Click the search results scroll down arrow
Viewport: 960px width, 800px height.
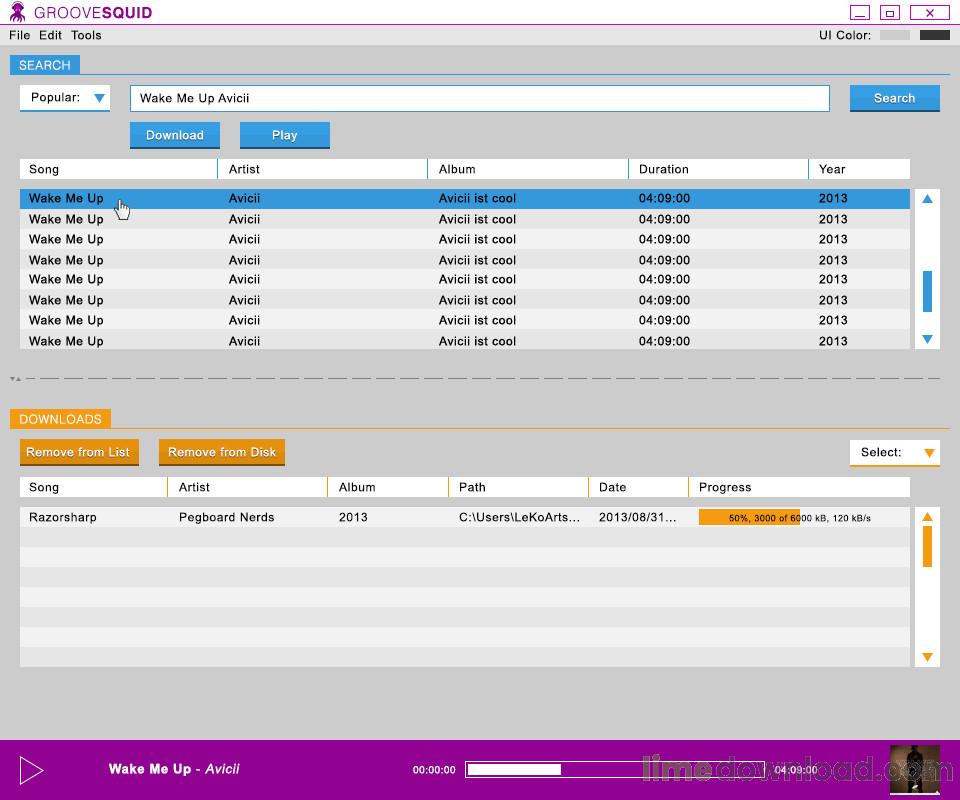point(927,339)
